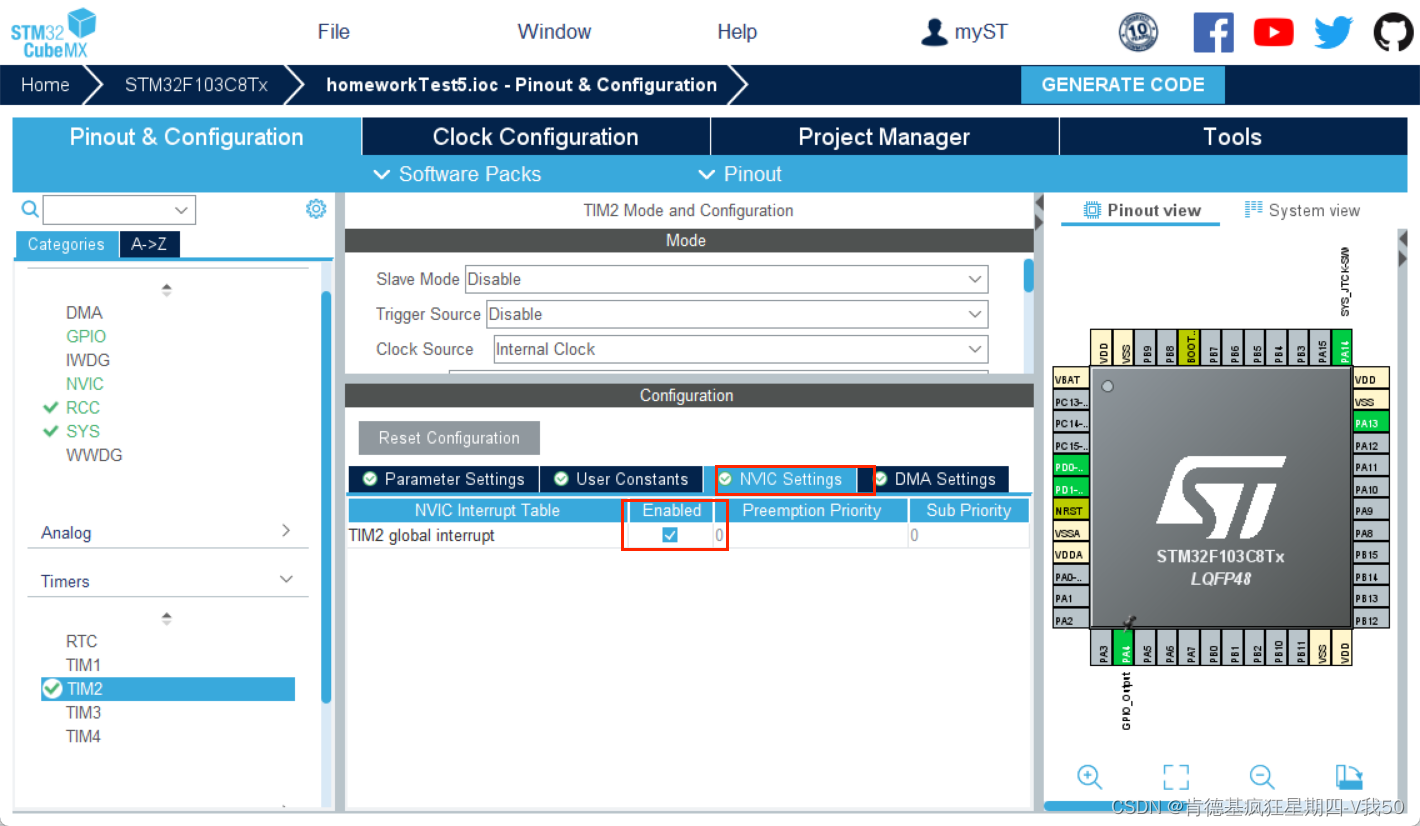Open the Clock Source dropdown
The image size is (1420, 826).
coord(741,349)
